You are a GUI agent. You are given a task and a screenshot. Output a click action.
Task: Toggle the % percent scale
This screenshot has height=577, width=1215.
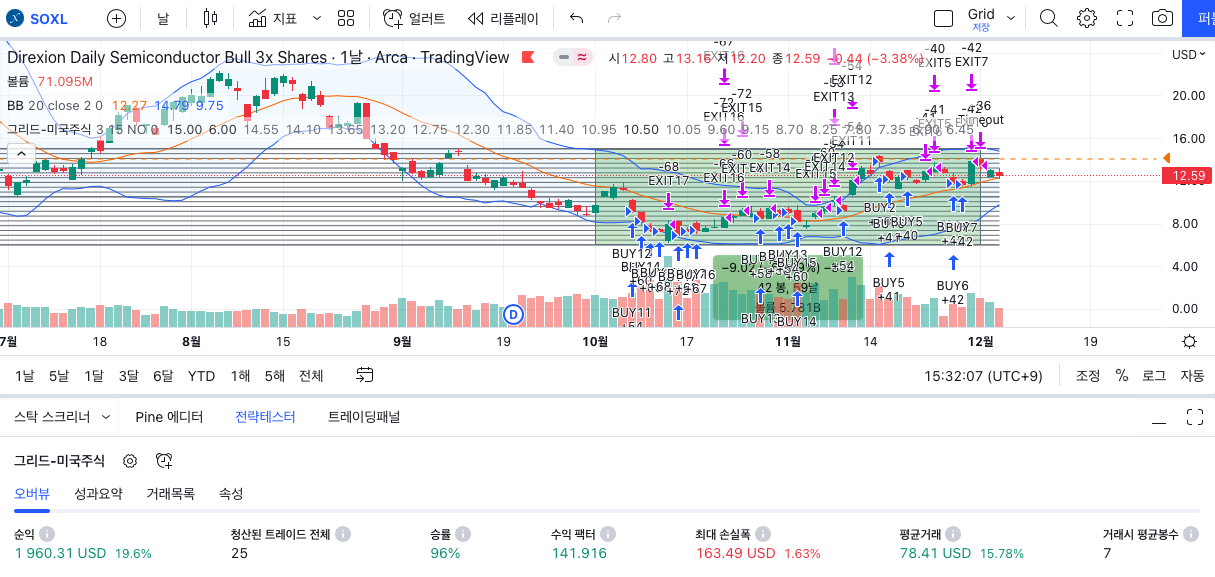coord(1122,376)
